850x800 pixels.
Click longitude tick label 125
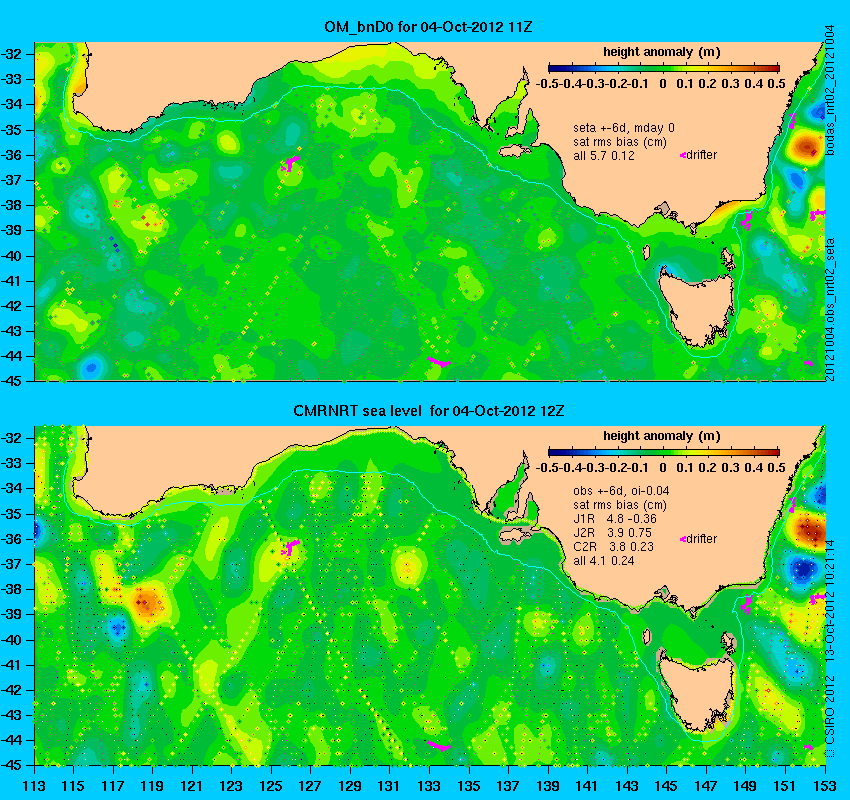click(x=271, y=786)
